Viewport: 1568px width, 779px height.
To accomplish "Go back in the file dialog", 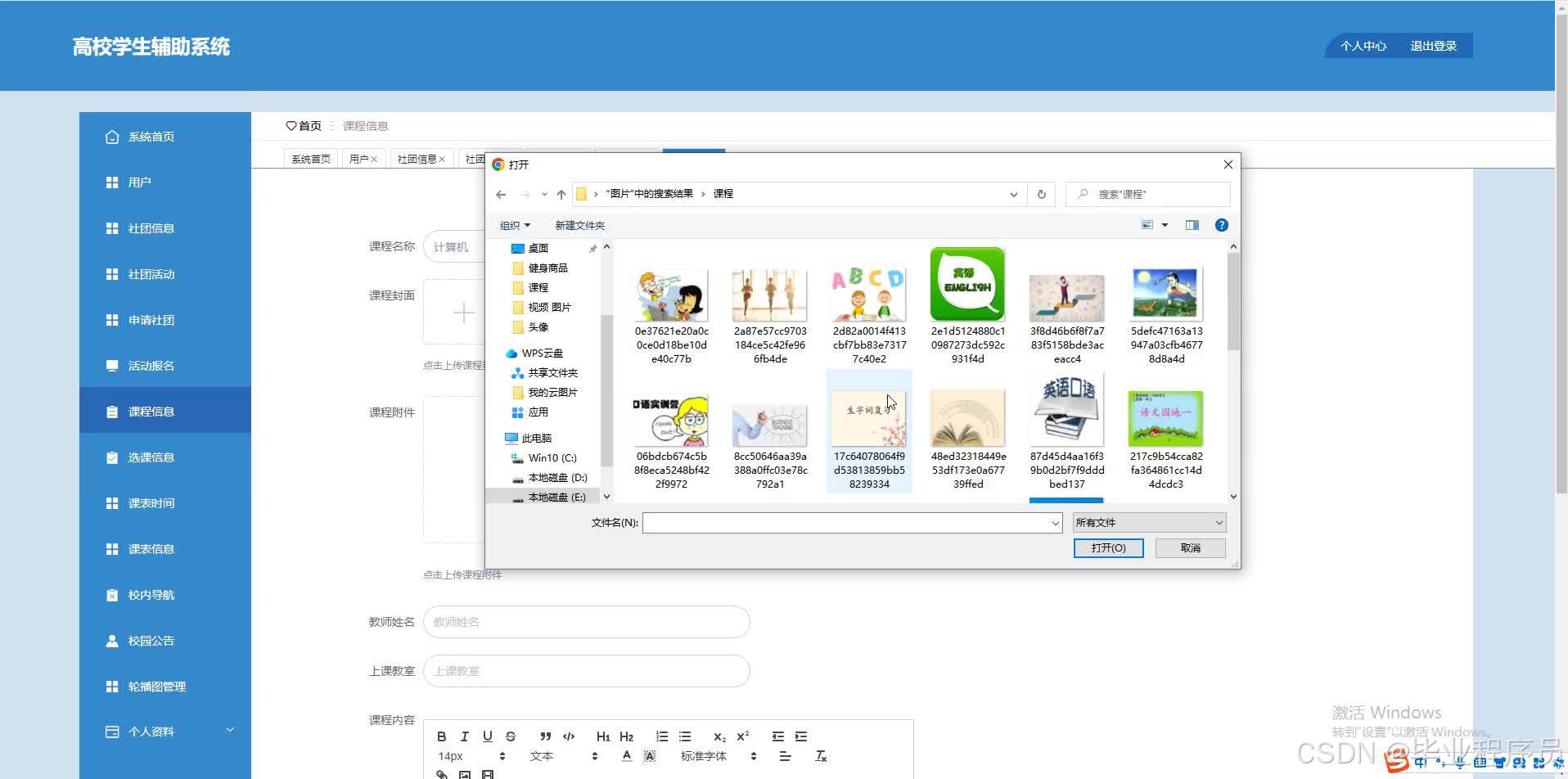I will pos(501,195).
